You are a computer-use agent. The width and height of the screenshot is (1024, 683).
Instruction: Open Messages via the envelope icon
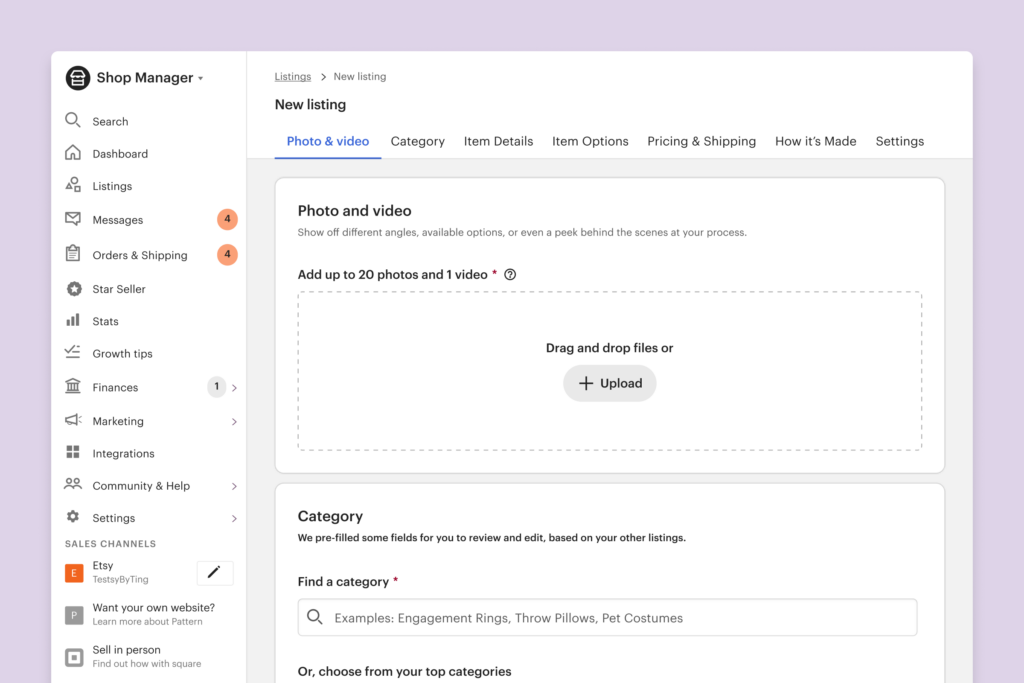pyautogui.click(x=73, y=219)
